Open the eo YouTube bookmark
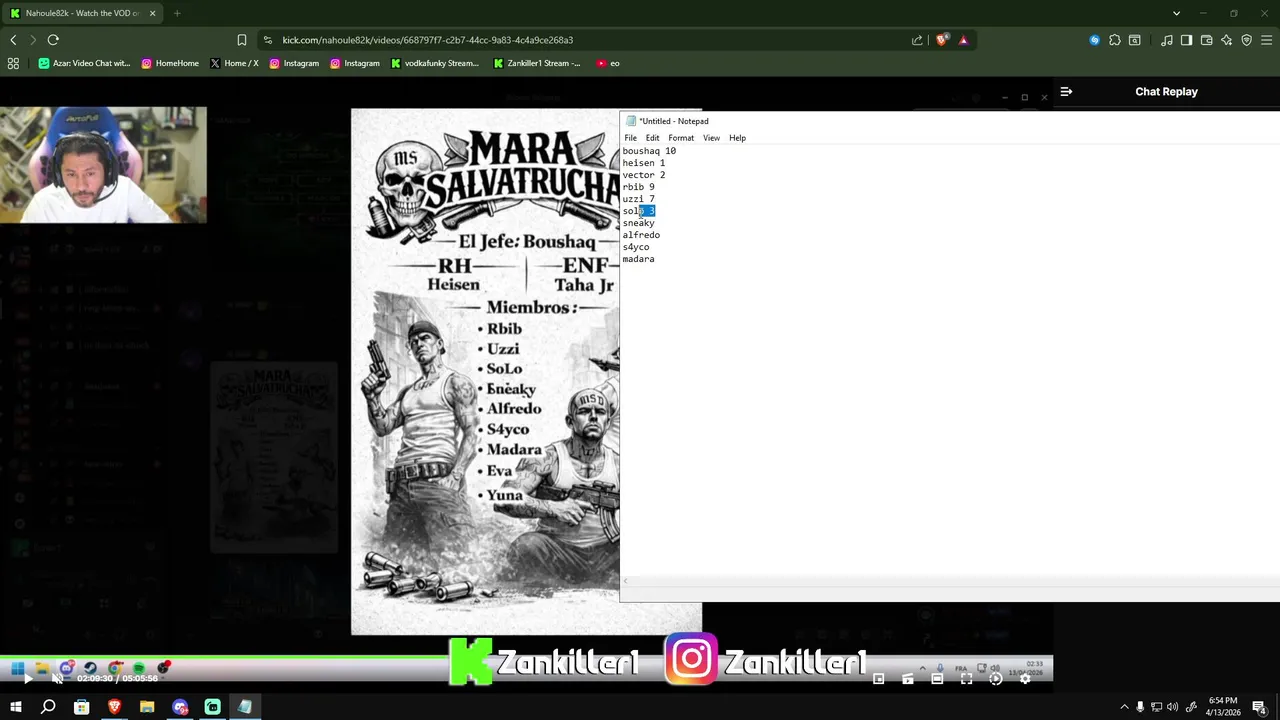Viewport: 1280px width, 720px height. pos(608,63)
